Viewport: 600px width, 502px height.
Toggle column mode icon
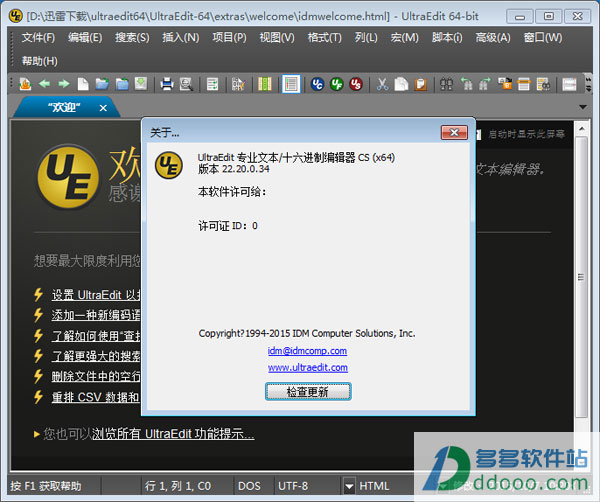click(x=264, y=84)
